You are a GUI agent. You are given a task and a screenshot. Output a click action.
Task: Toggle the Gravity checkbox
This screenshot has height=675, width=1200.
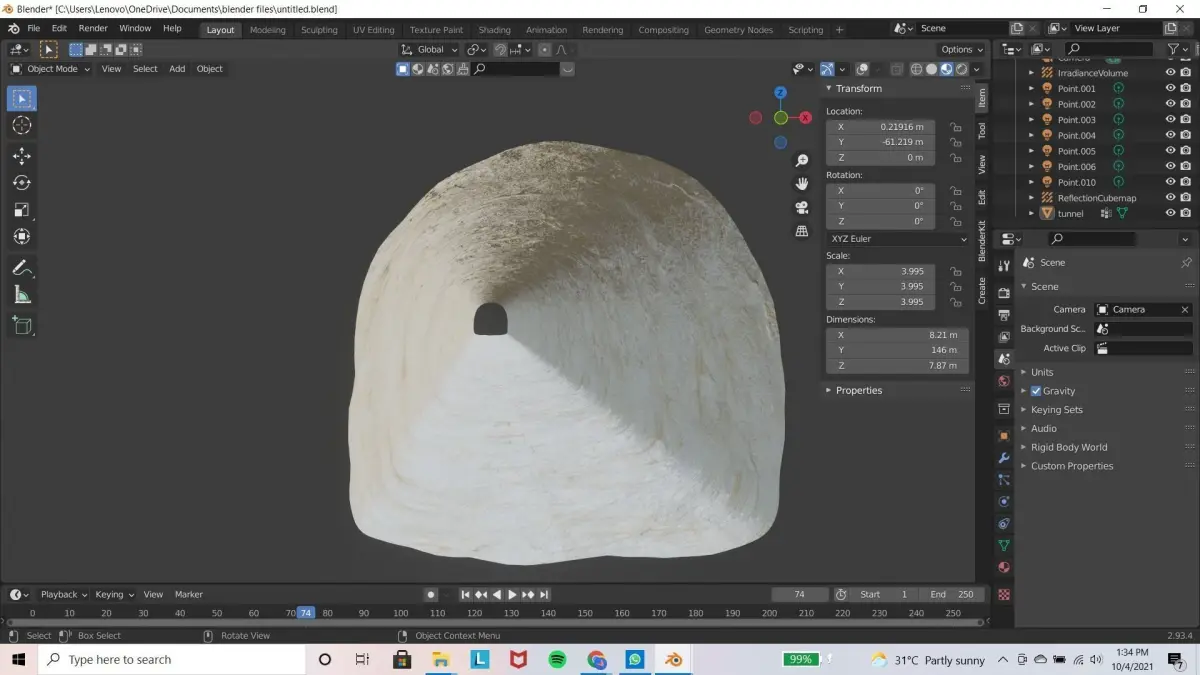click(x=1036, y=391)
